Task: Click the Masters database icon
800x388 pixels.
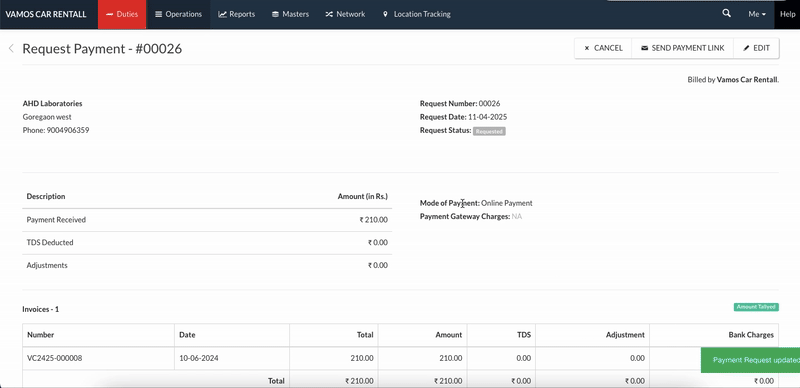Action: coord(276,14)
